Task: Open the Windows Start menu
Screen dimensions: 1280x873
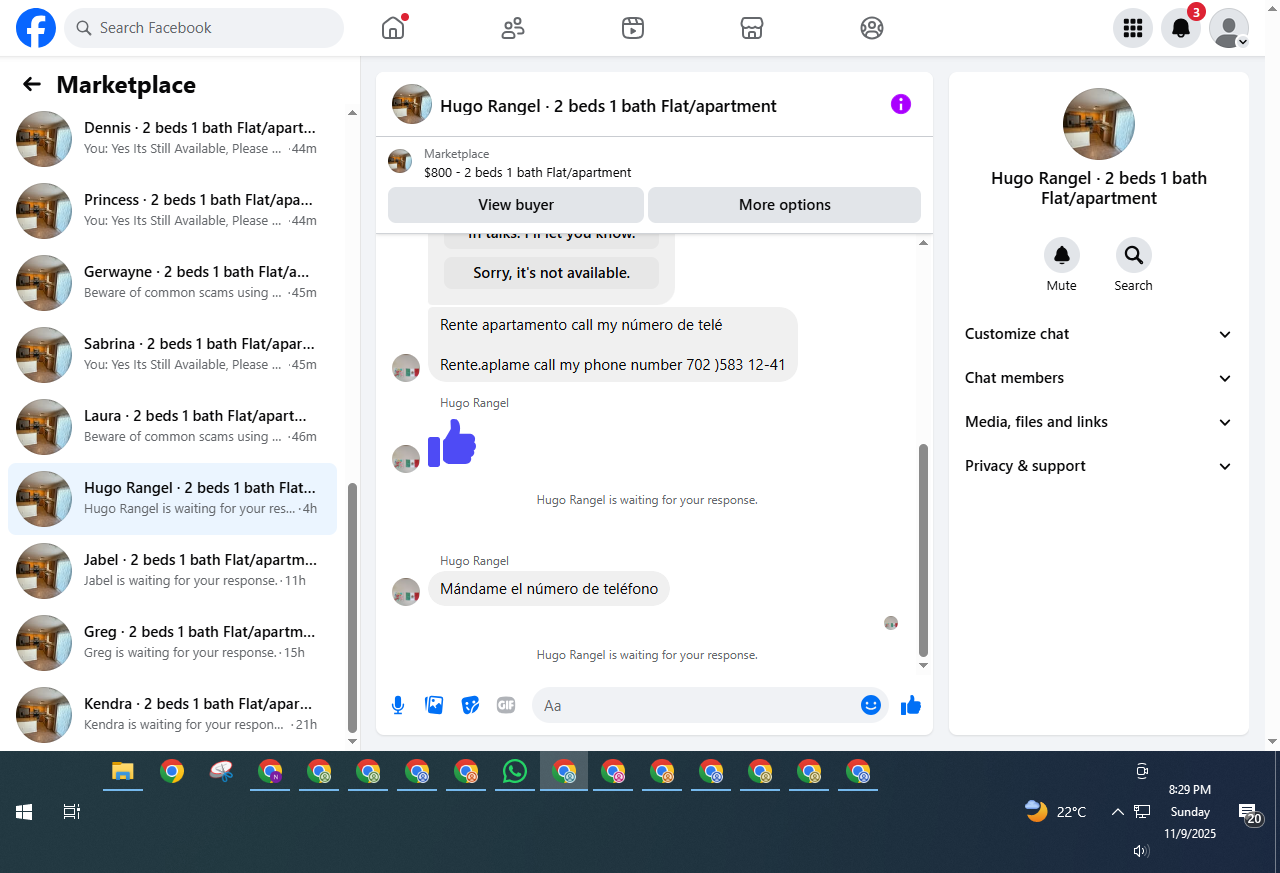Action: pyautogui.click(x=24, y=812)
